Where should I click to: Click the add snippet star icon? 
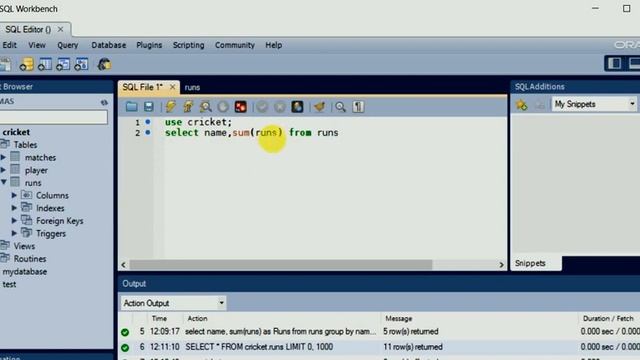coord(521,105)
